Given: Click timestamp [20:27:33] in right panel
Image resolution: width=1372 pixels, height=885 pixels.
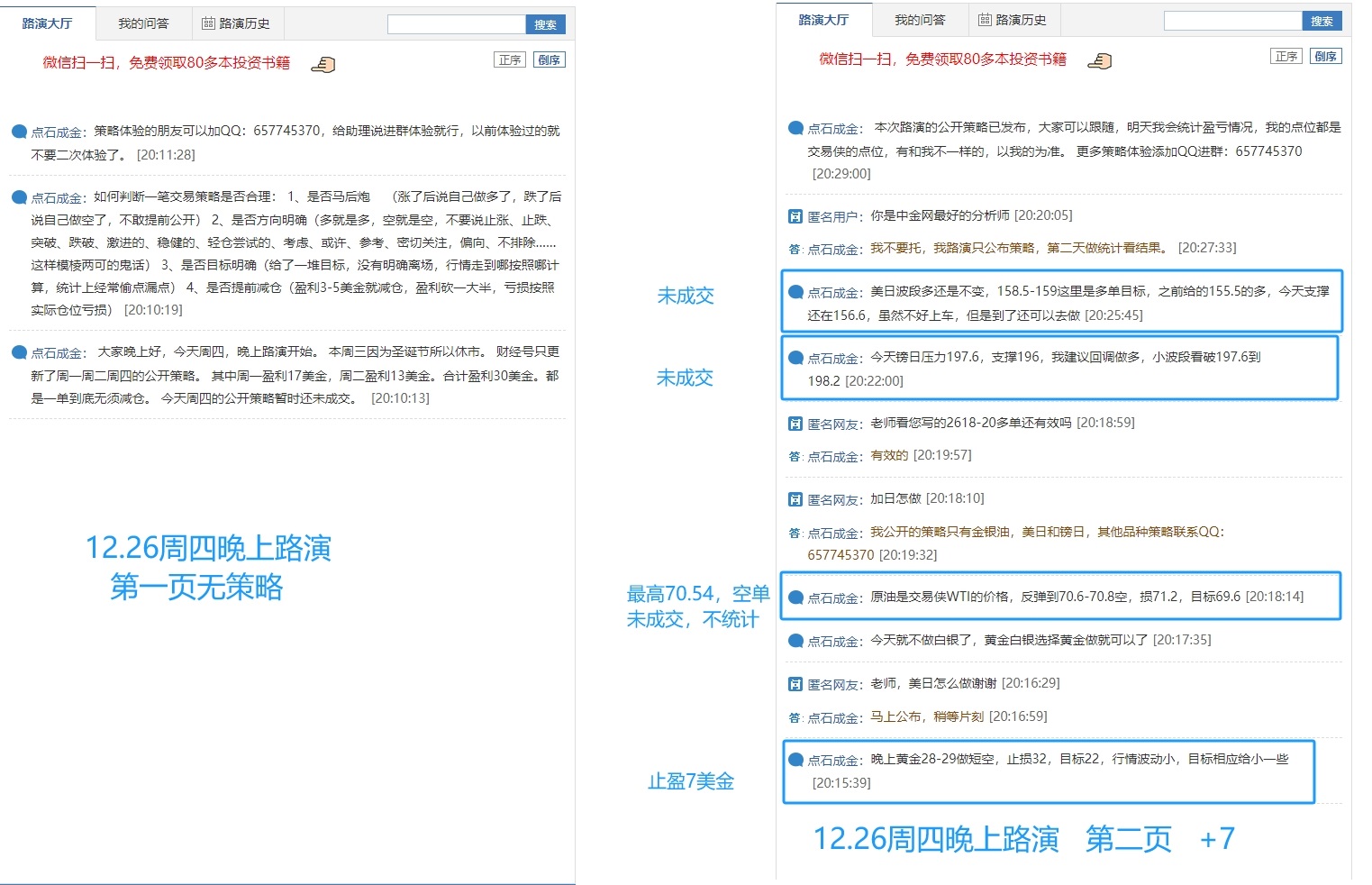Looking at the screenshot, I should pyautogui.click(x=1207, y=248).
